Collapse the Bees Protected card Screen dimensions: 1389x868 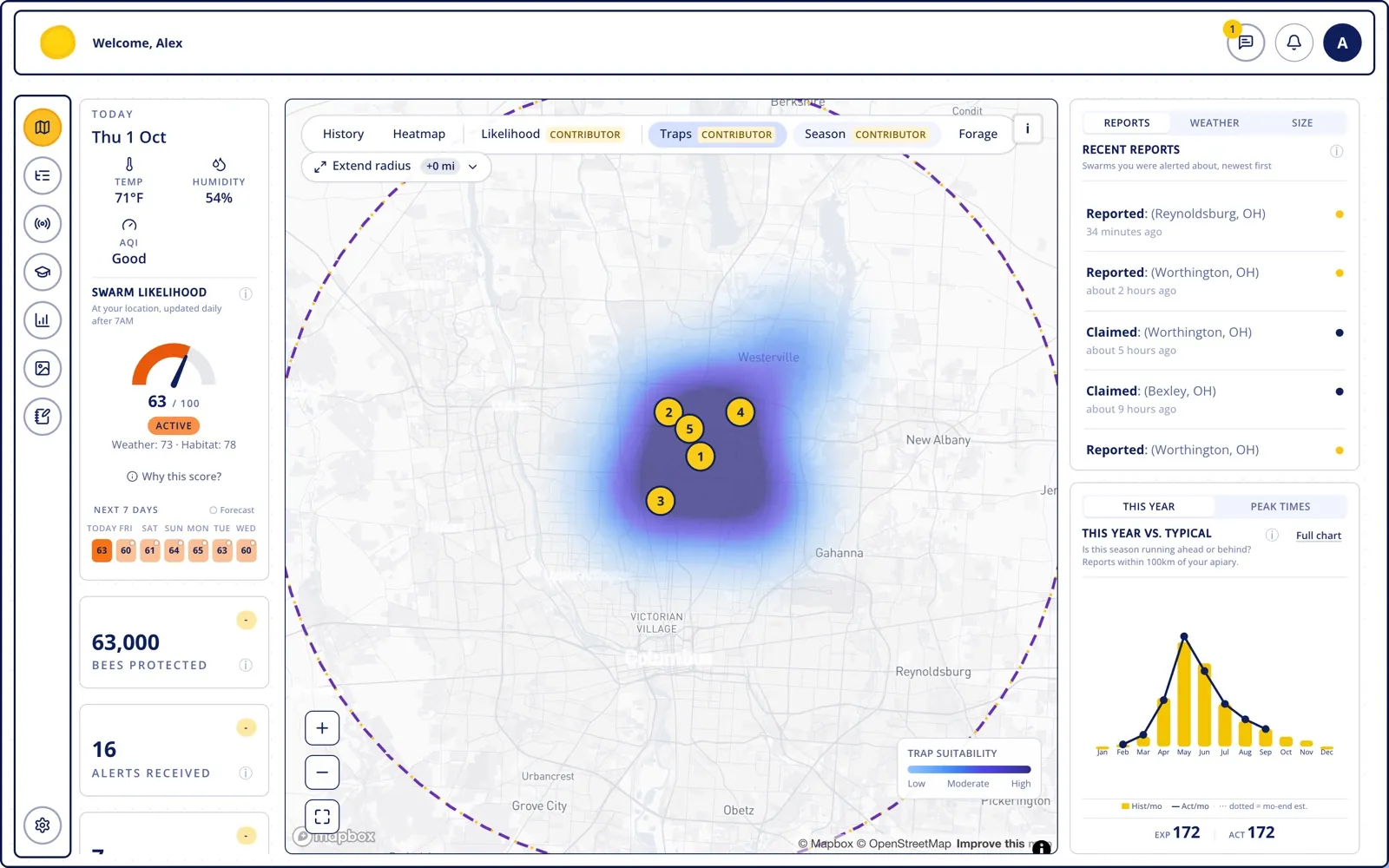pos(247,620)
